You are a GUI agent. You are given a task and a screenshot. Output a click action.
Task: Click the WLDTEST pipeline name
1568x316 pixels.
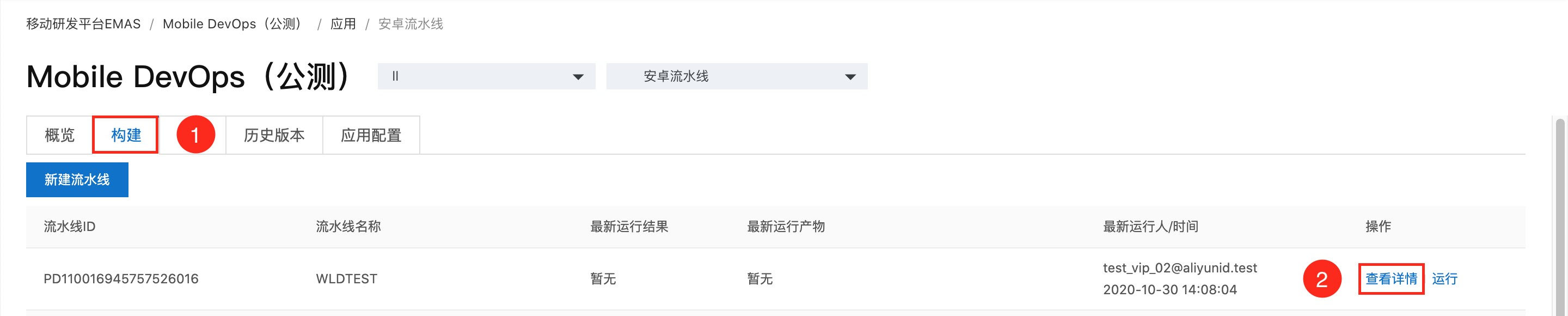[x=346, y=279]
